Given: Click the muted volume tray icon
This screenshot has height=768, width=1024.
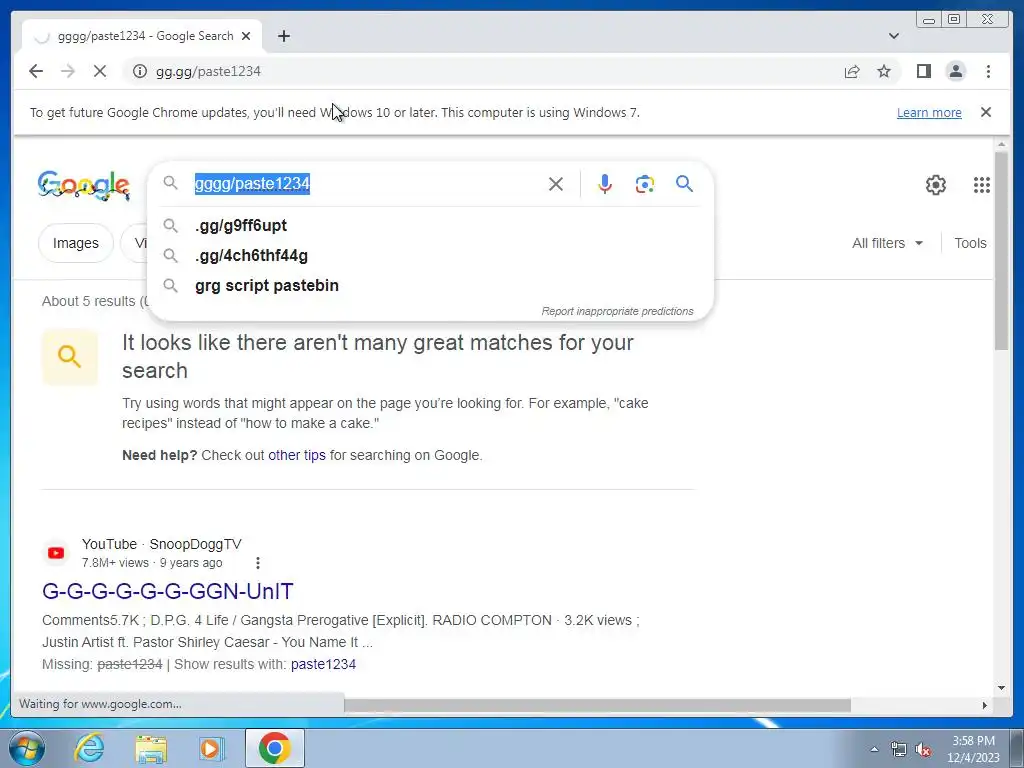Looking at the screenshot, I should click(923, 750).
